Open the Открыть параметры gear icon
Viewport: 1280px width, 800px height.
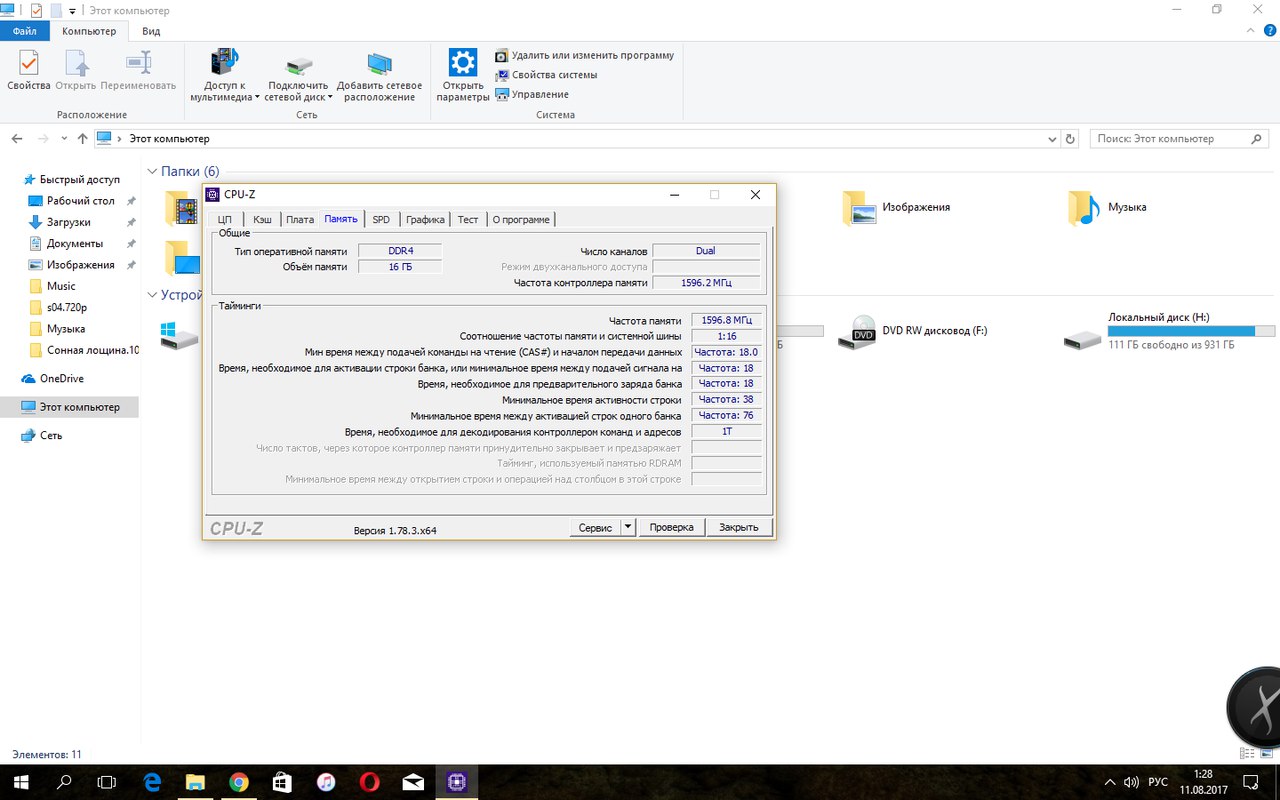(463, 75)
